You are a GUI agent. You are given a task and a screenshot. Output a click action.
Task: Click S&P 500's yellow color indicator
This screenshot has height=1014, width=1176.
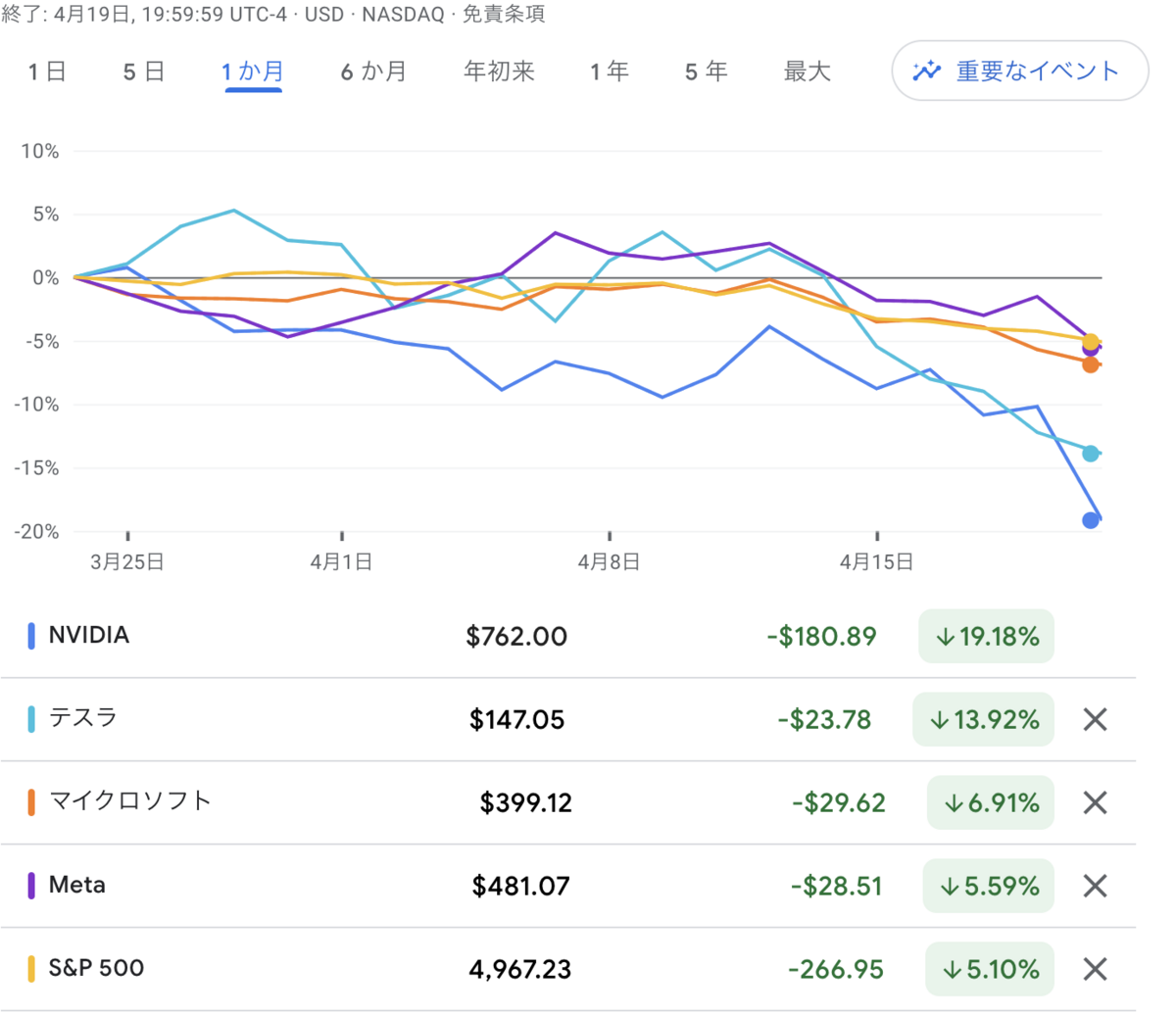pyautogui.click(x=31, y=969)
